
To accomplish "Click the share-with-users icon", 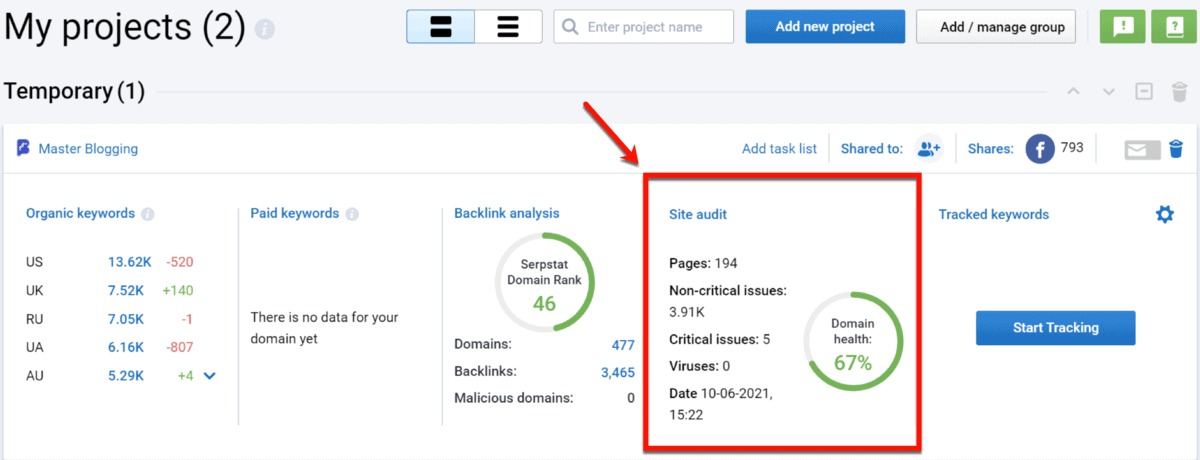I will point(930,149).
